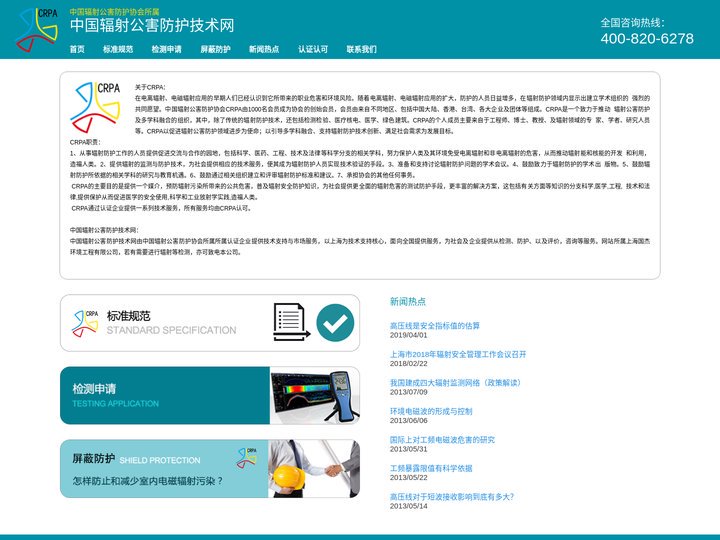Click the handshake and helmet photo

point(314,468)
